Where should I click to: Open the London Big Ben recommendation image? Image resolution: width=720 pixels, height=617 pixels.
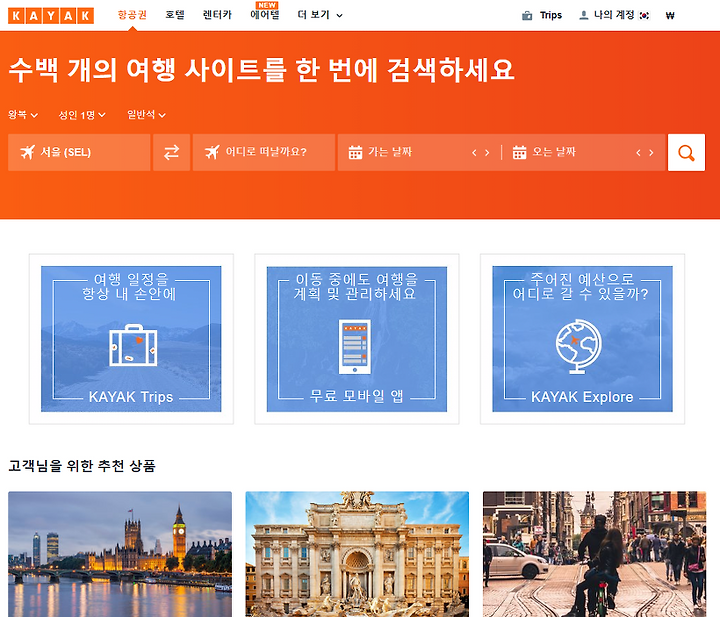[x=120, y=554]
